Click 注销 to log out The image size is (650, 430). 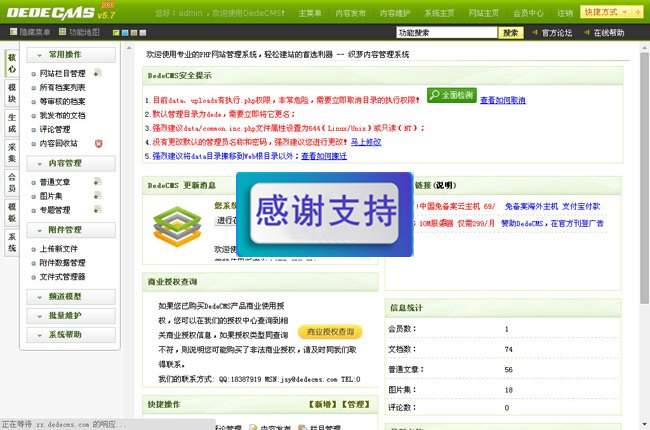coord(565,13)
